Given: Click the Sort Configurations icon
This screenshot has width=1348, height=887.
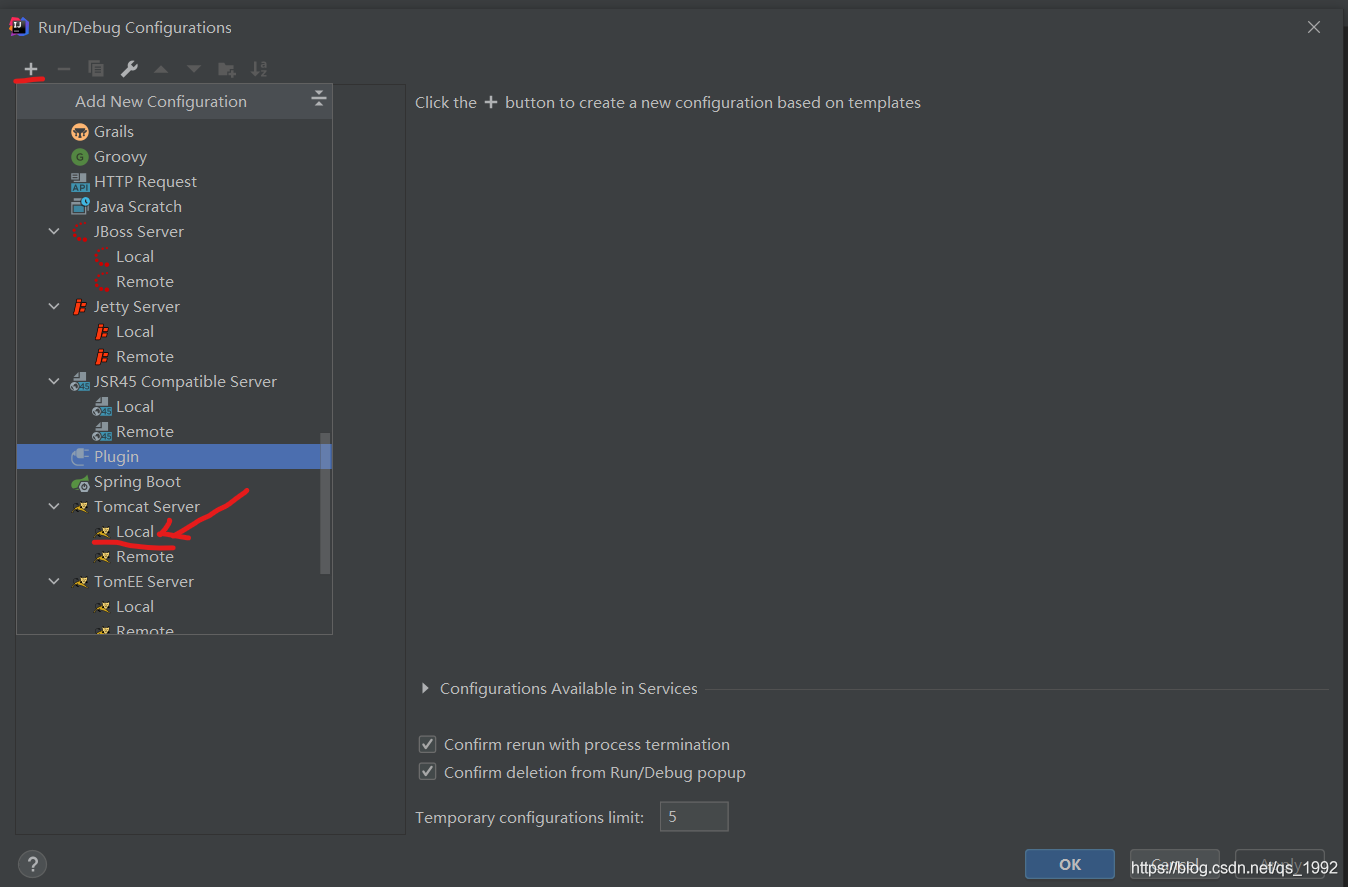Looking at the screenshot, I should [x=259, y=69].
